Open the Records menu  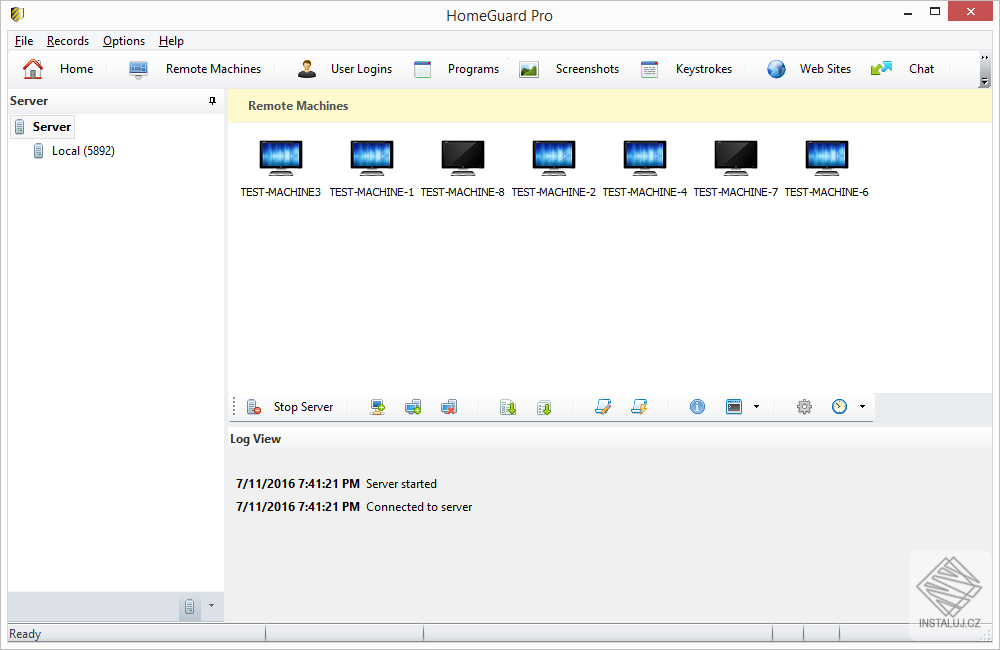click(x=68, y=41)
